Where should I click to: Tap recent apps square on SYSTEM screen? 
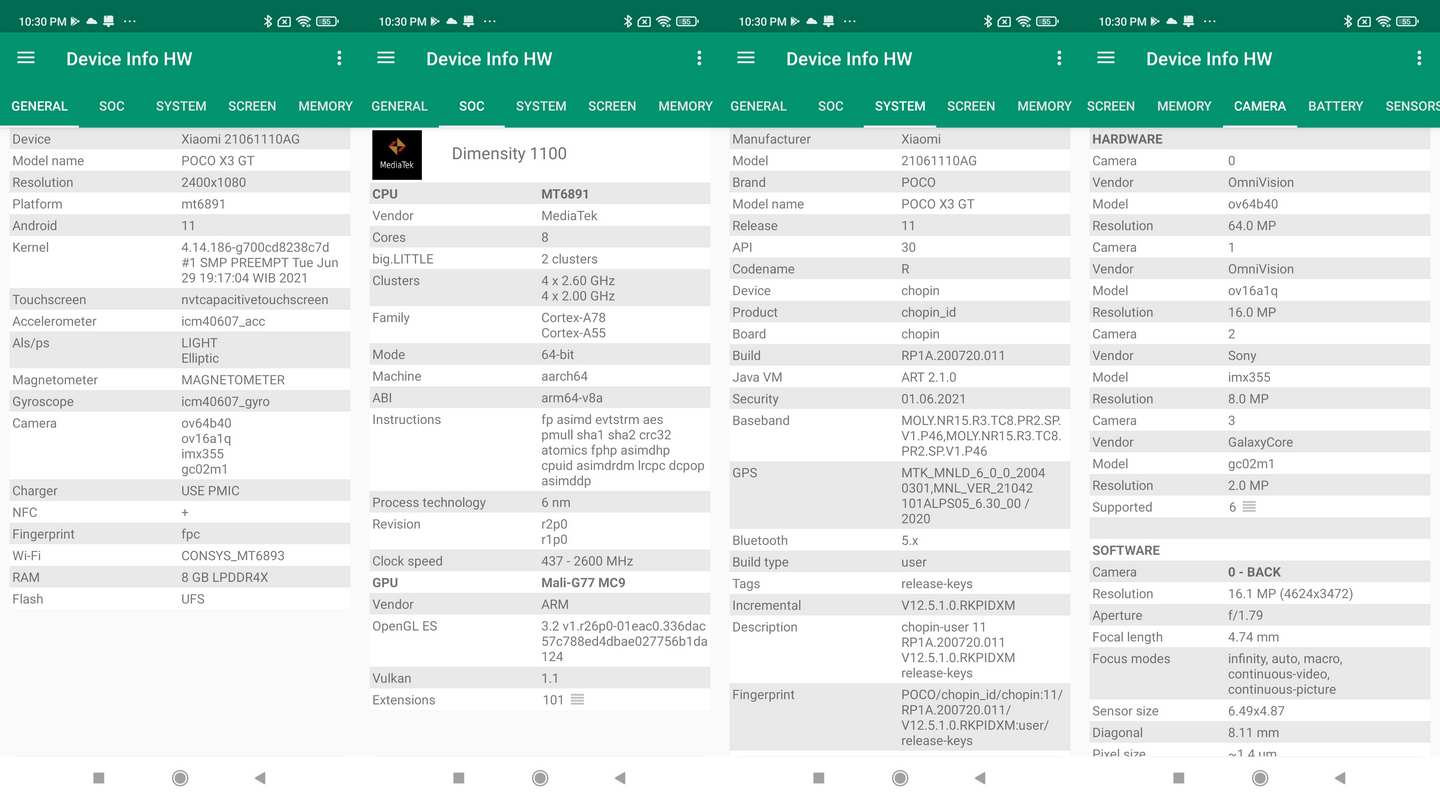[x=818, y=778]
